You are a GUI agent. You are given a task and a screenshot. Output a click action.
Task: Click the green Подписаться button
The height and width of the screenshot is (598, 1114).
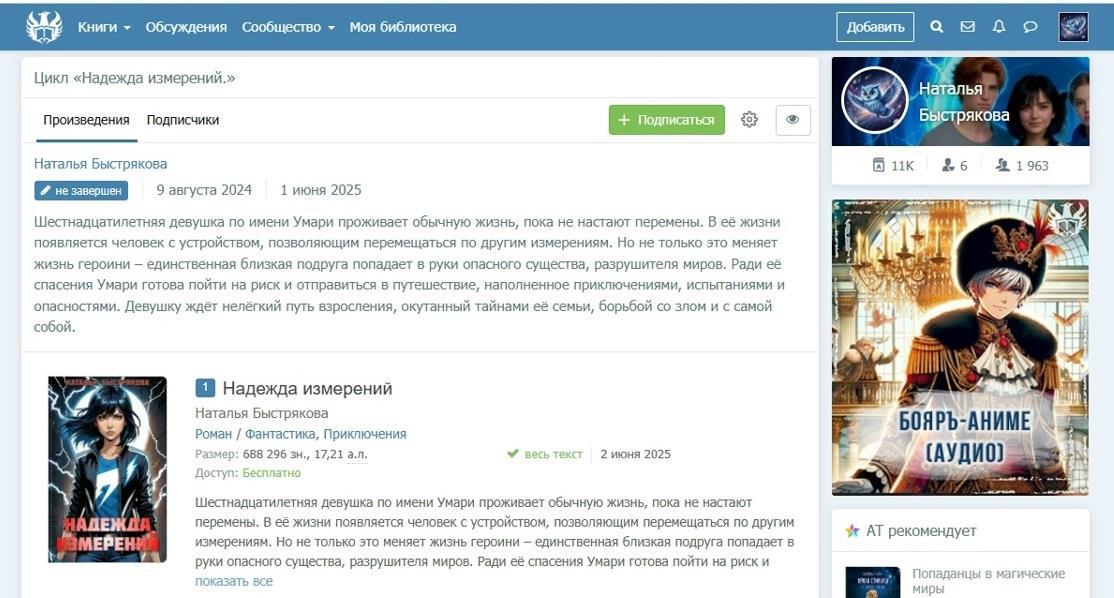(666, 119)
